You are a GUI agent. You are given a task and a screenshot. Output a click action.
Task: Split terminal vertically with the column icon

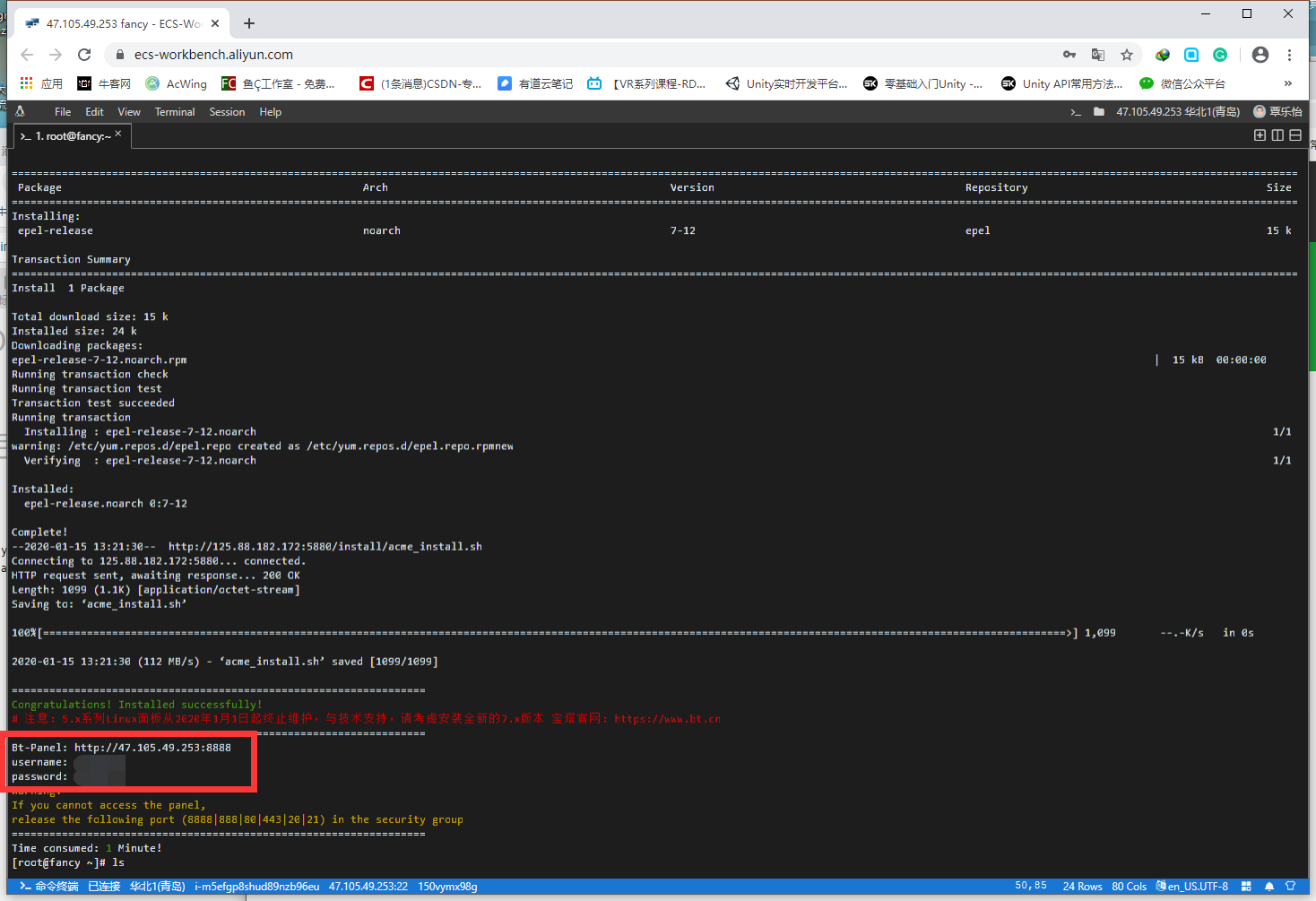pyautogui.click(x=1277, y=135)
